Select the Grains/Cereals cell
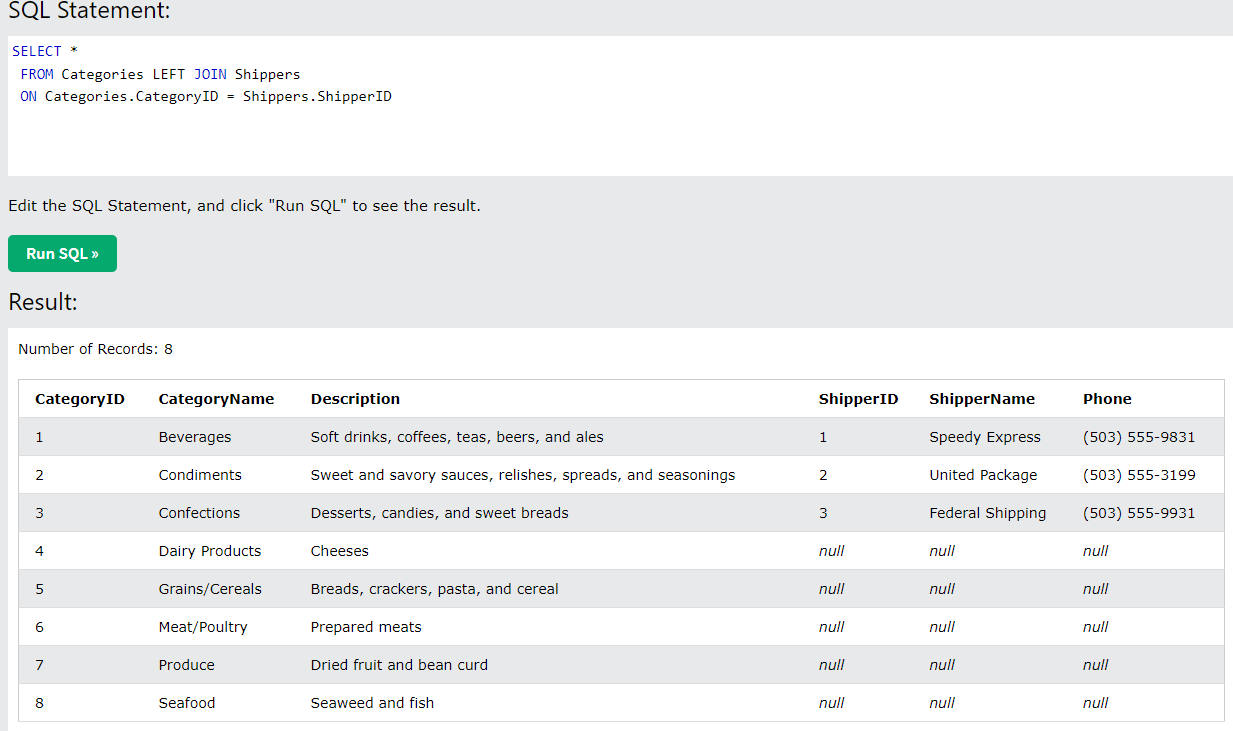Viewport: 1233px width, 731px height. click(210, 589)
